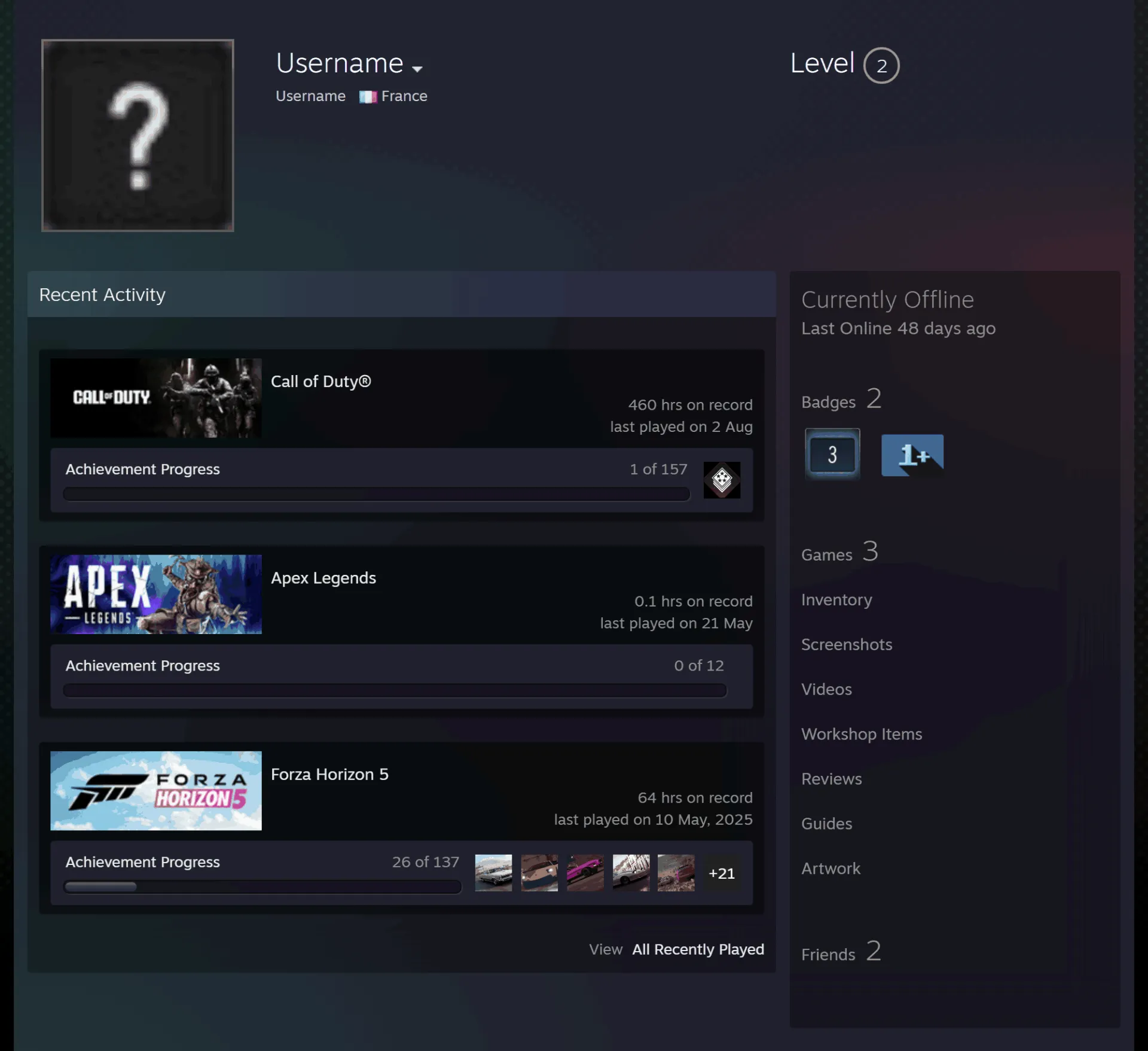Image resolution: width=1148 pixels, height=1051 pixels.
Task: Click '26 of 137' achievement count
Action: point(426,862)
